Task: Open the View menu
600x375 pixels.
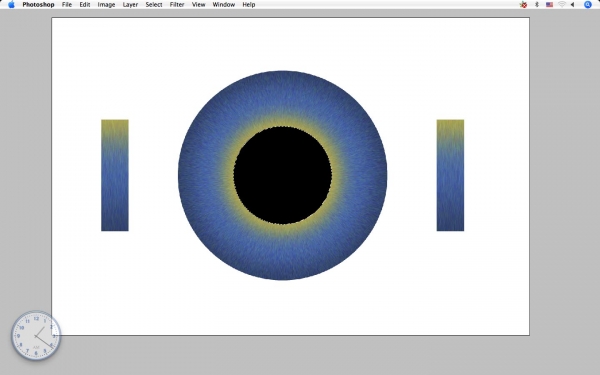Action: 199,5
